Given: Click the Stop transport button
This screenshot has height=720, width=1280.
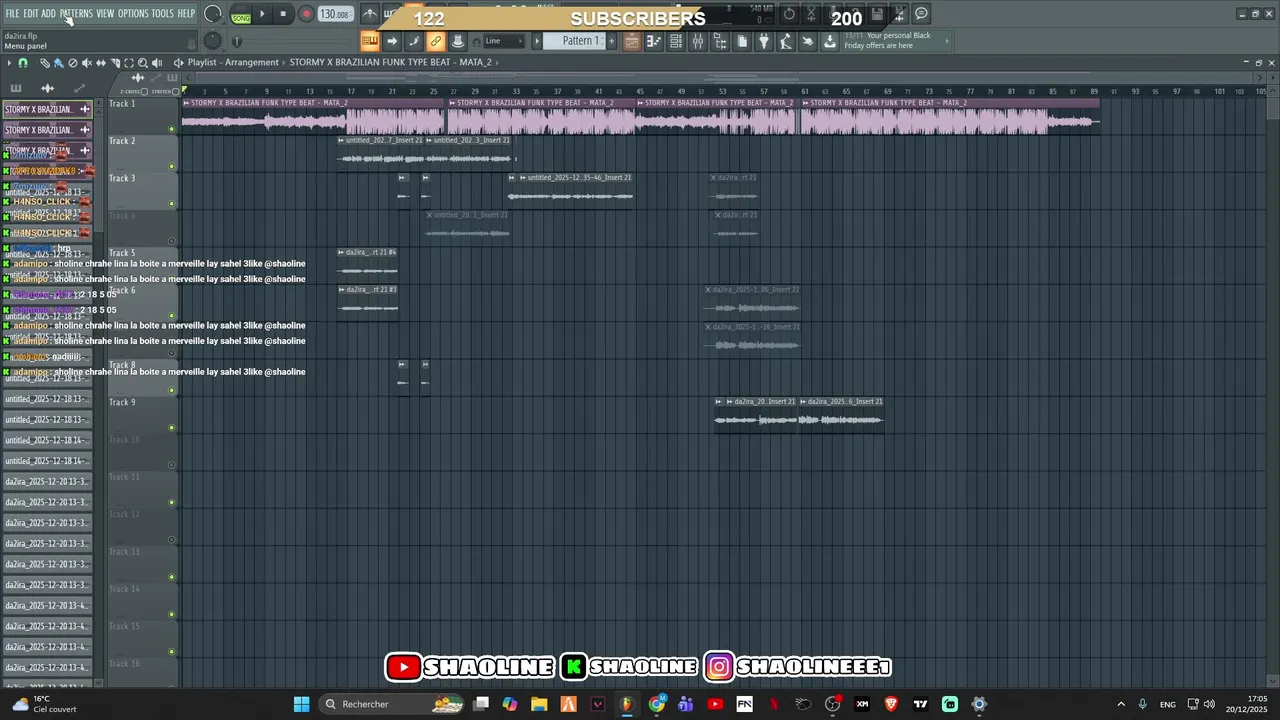Looking at the screenshot, I should pyautogui.click(x=283, y=14).
